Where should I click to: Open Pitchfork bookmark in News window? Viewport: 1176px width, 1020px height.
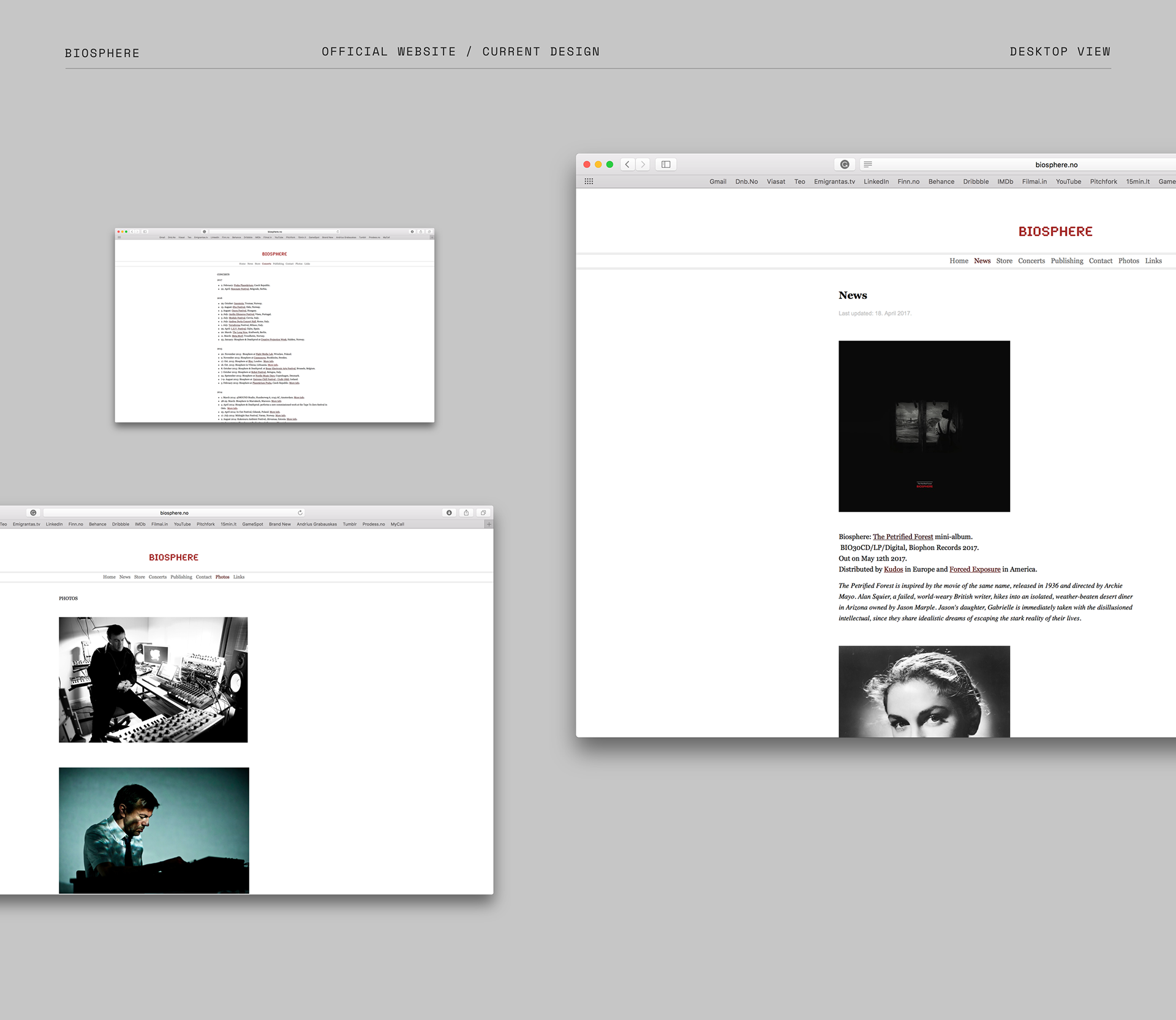pos(1103,181)
